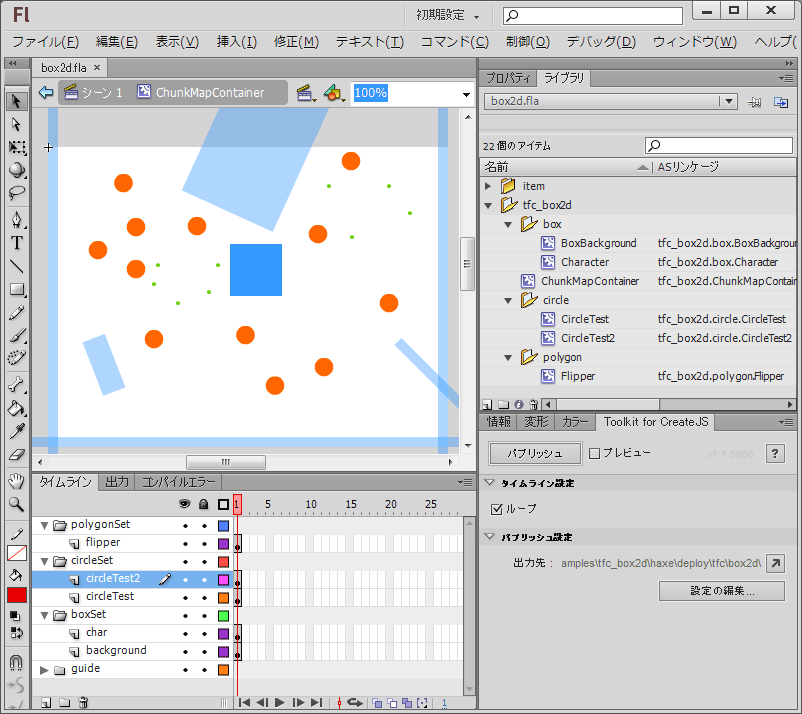Uncheck the ループ checkbox

pyautogui.click(x=498, y=509)
